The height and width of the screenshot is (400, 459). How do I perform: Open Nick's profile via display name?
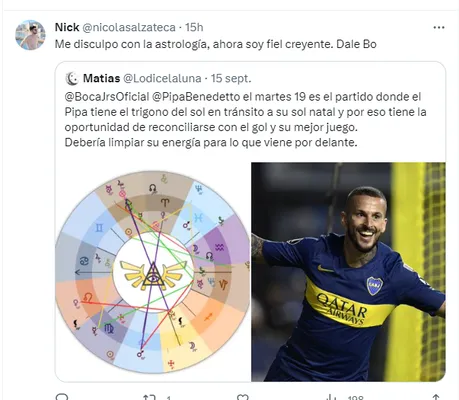tap(67, 27)
